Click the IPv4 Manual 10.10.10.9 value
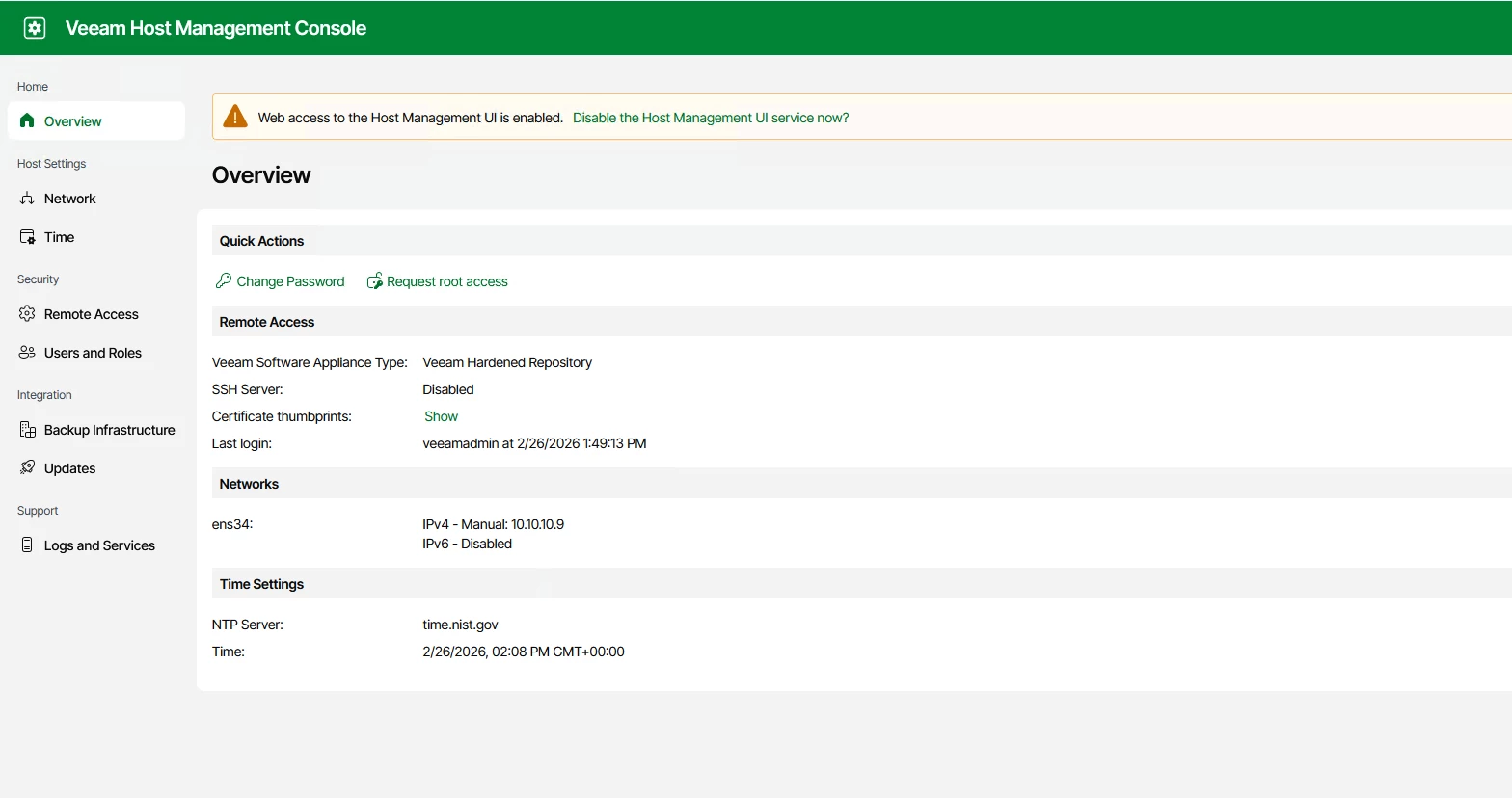Image resolution: width=1512 pixels, height=798 pixels. click(493, 524)
